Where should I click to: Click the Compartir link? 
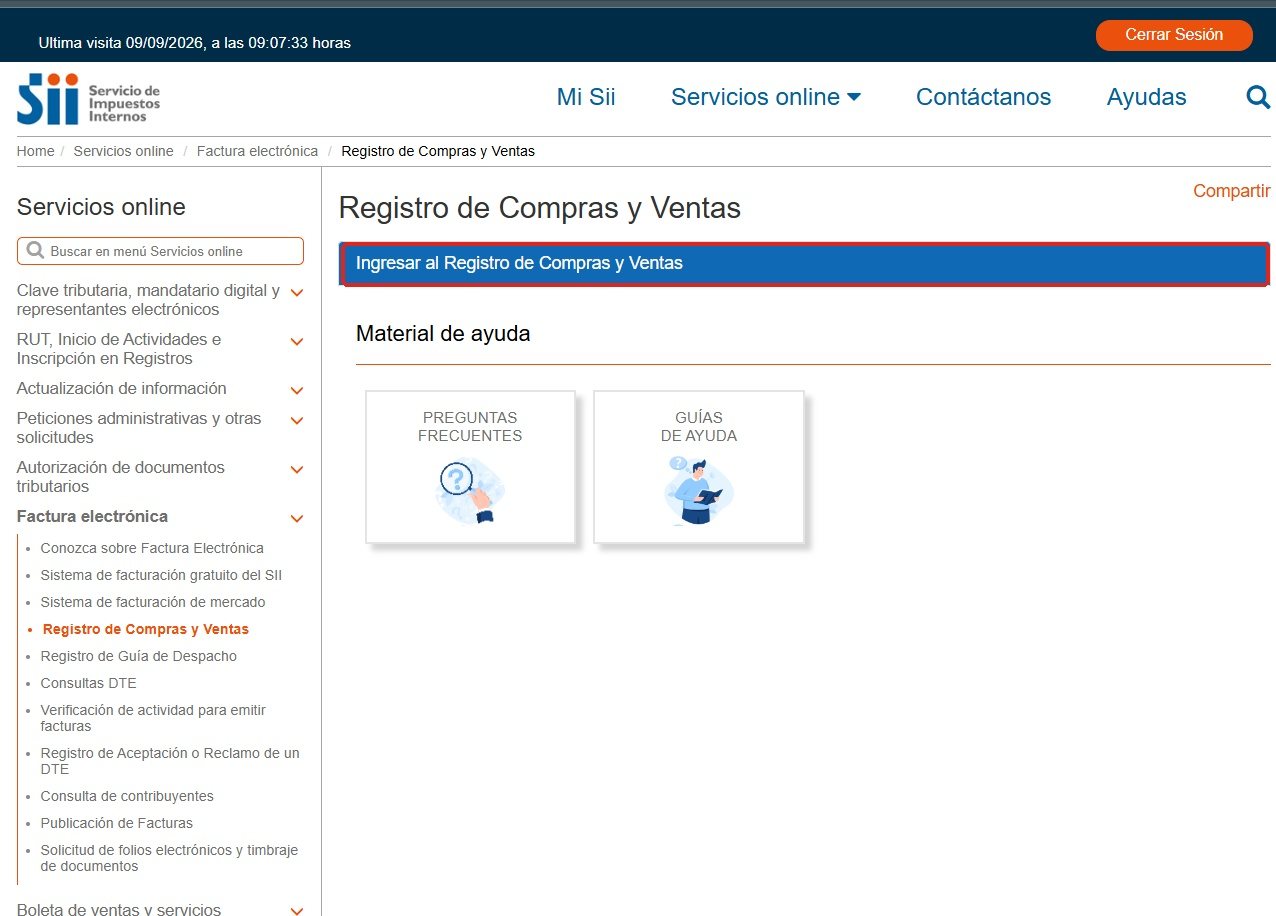point(1231,191)
